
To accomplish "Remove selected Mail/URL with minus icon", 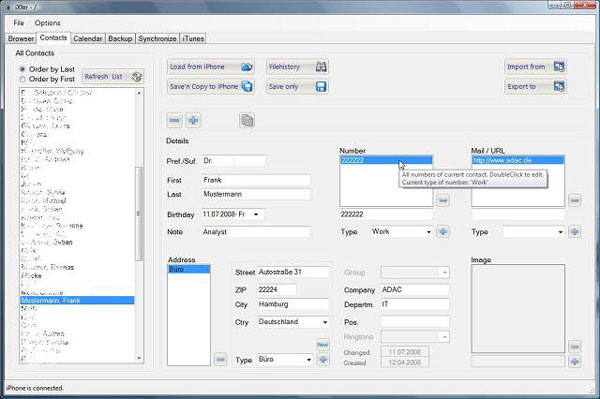I will tap(574, 200).
